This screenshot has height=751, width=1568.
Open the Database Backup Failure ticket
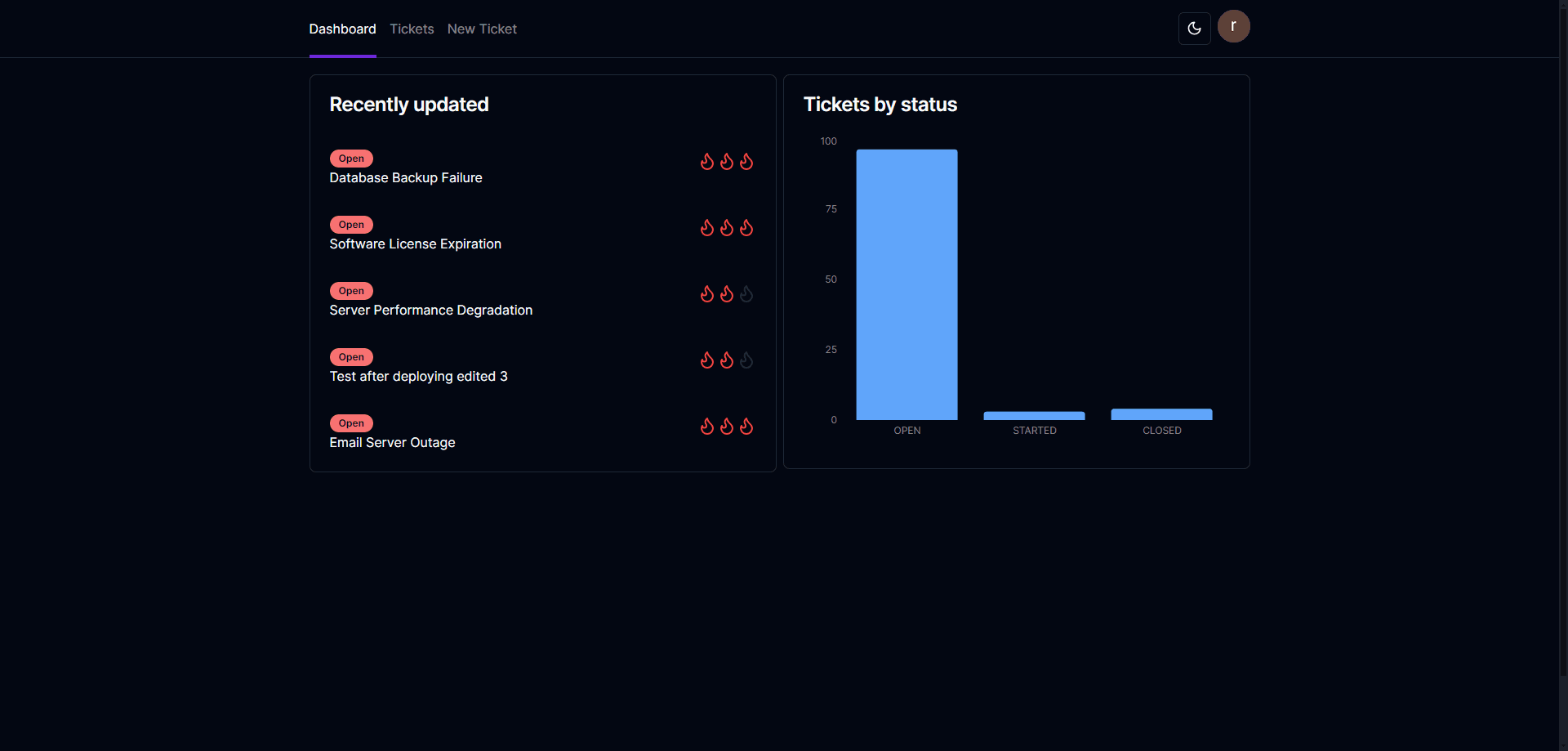pyautogui.click(x=406, y=178)
